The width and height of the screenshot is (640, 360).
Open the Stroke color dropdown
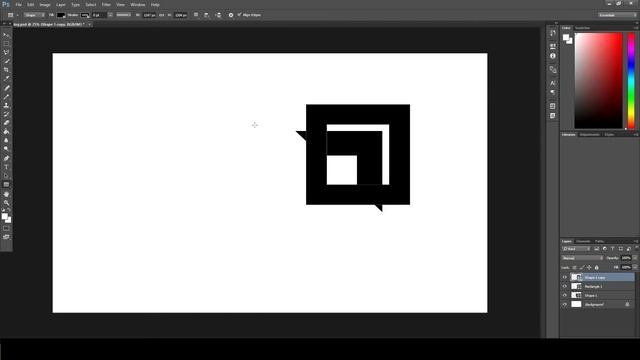click(85, 15)
